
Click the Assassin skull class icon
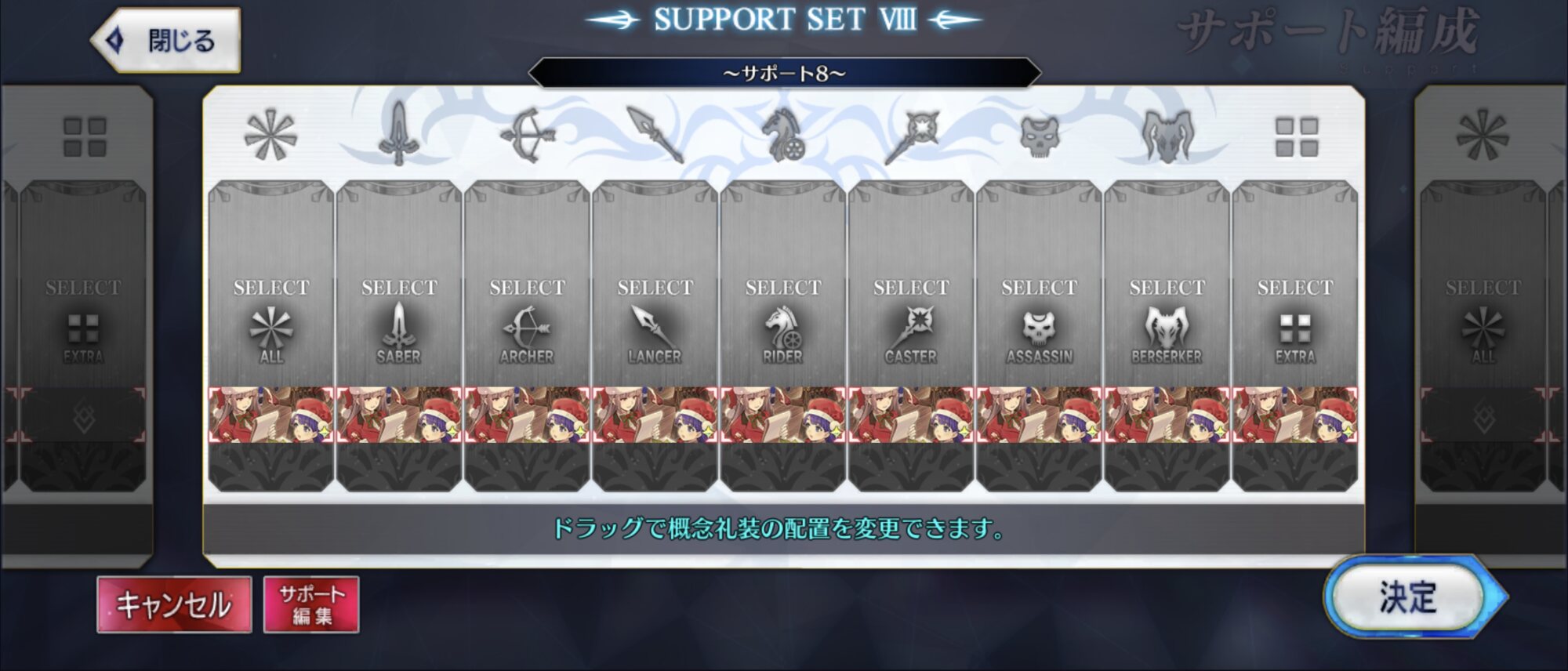(1039, 135)
